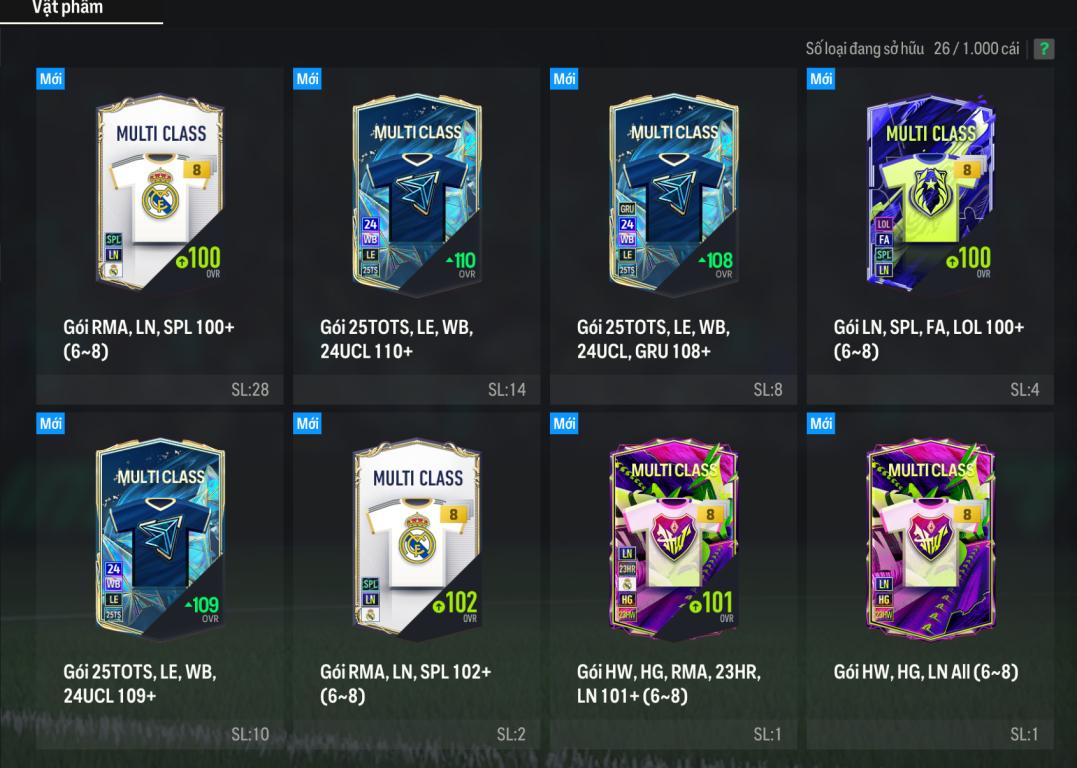Select the 25TOTS 110+ Multi Class pack image
The width and height of the screenshot is (1077, 768).
[x=417, y=194]
